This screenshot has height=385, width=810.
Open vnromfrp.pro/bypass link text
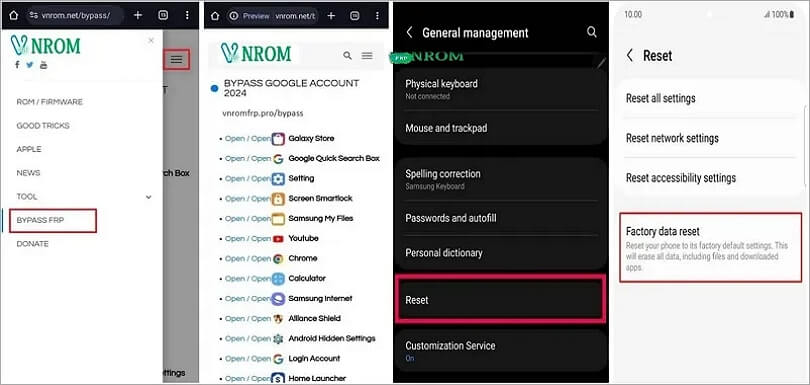point(262,113)
